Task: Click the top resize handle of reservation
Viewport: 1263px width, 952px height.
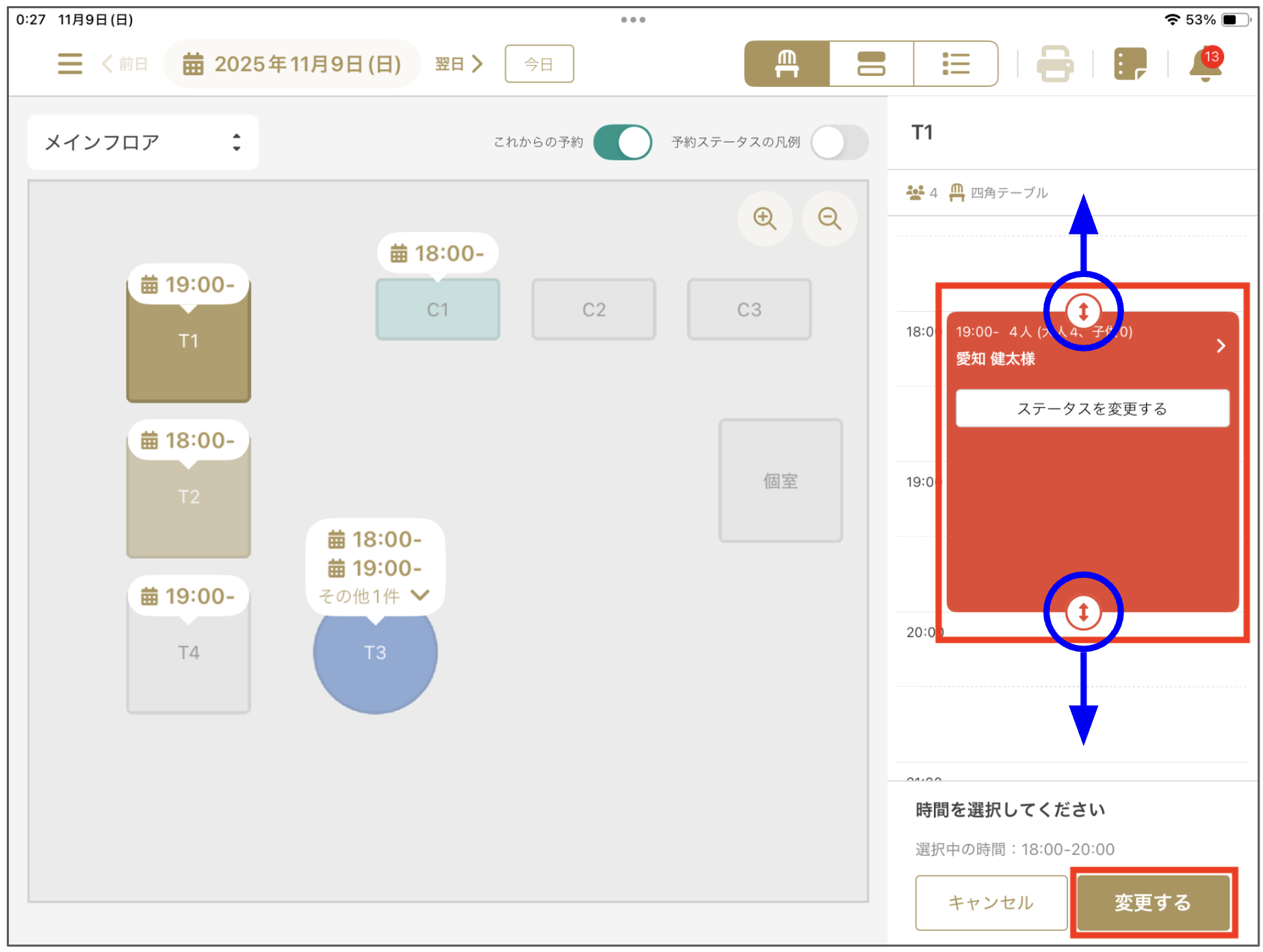Action: pos(1083,311)
